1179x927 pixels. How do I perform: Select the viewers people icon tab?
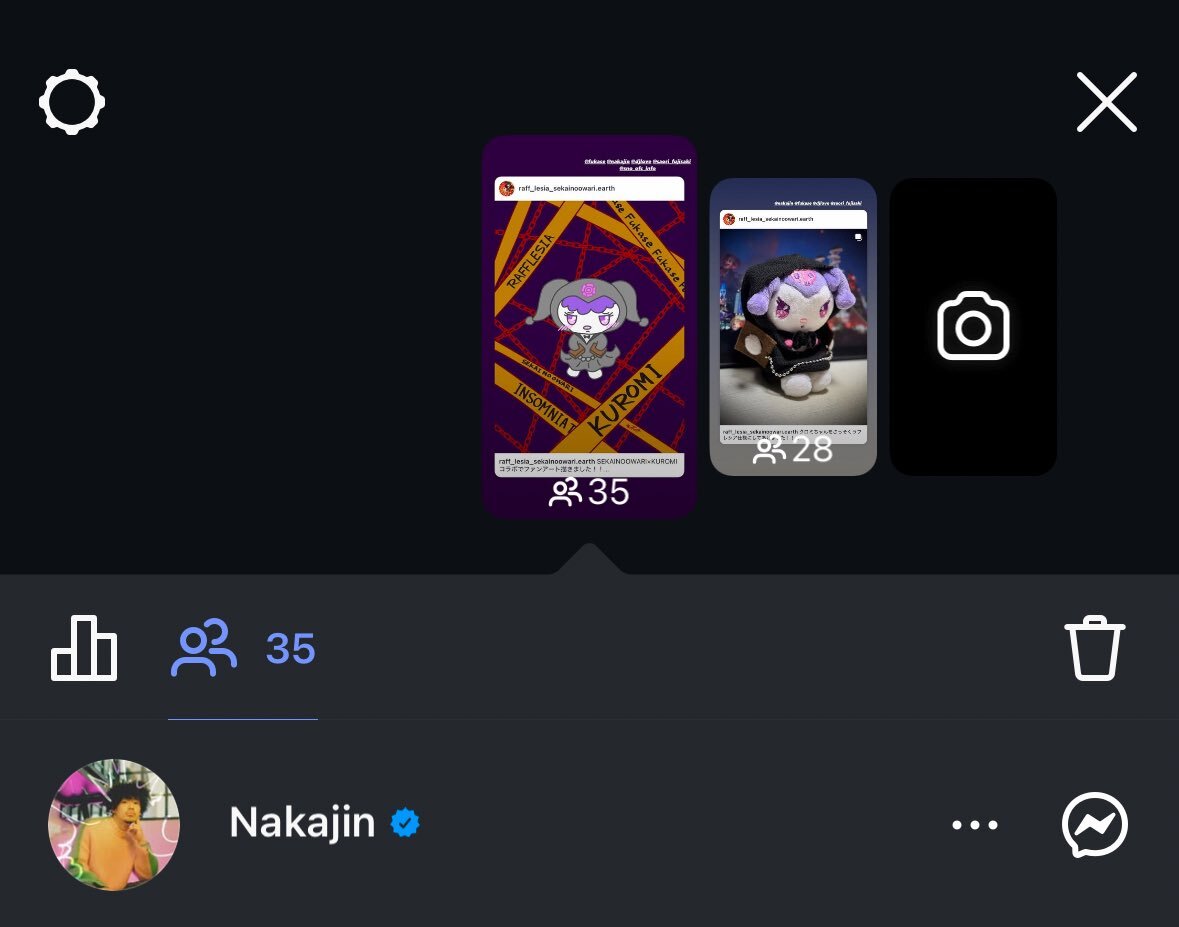(x=204, y=648)
